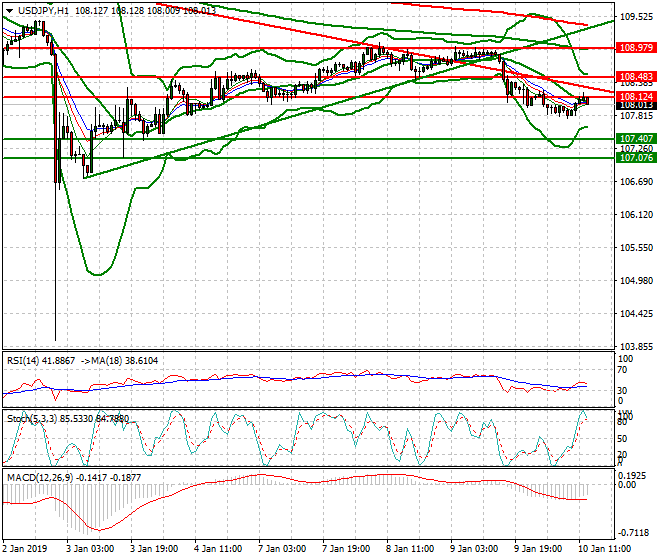
Task: Click the green 107.076 support price tag
Action: point(636,158)
